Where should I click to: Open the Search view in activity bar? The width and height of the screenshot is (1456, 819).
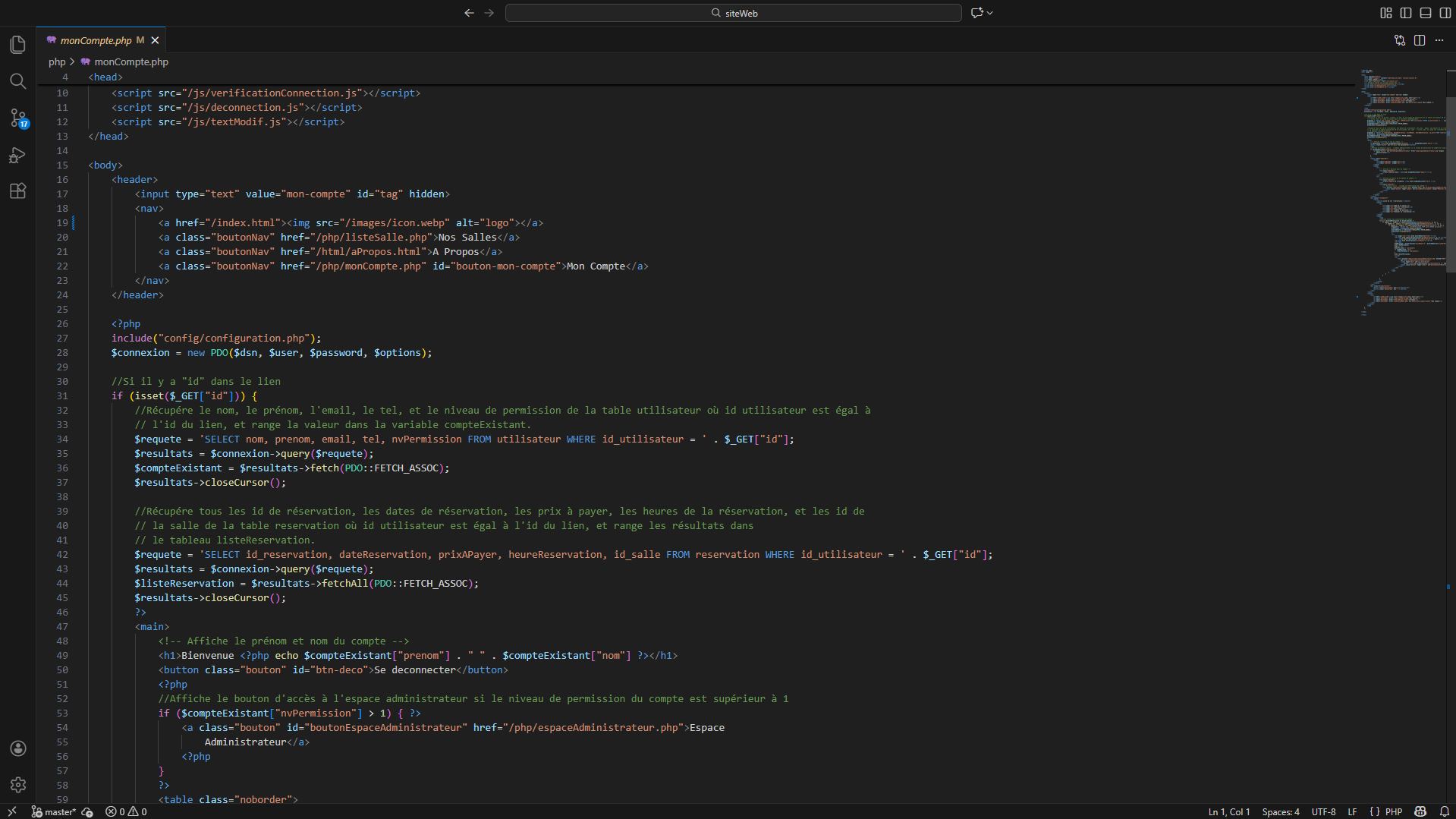(18, 81)
